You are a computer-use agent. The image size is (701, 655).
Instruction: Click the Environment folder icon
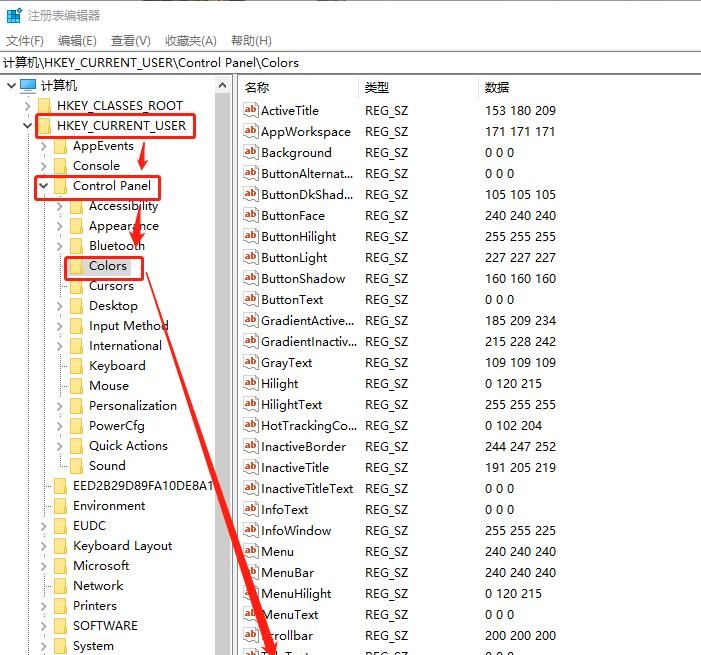pos(60,506)
